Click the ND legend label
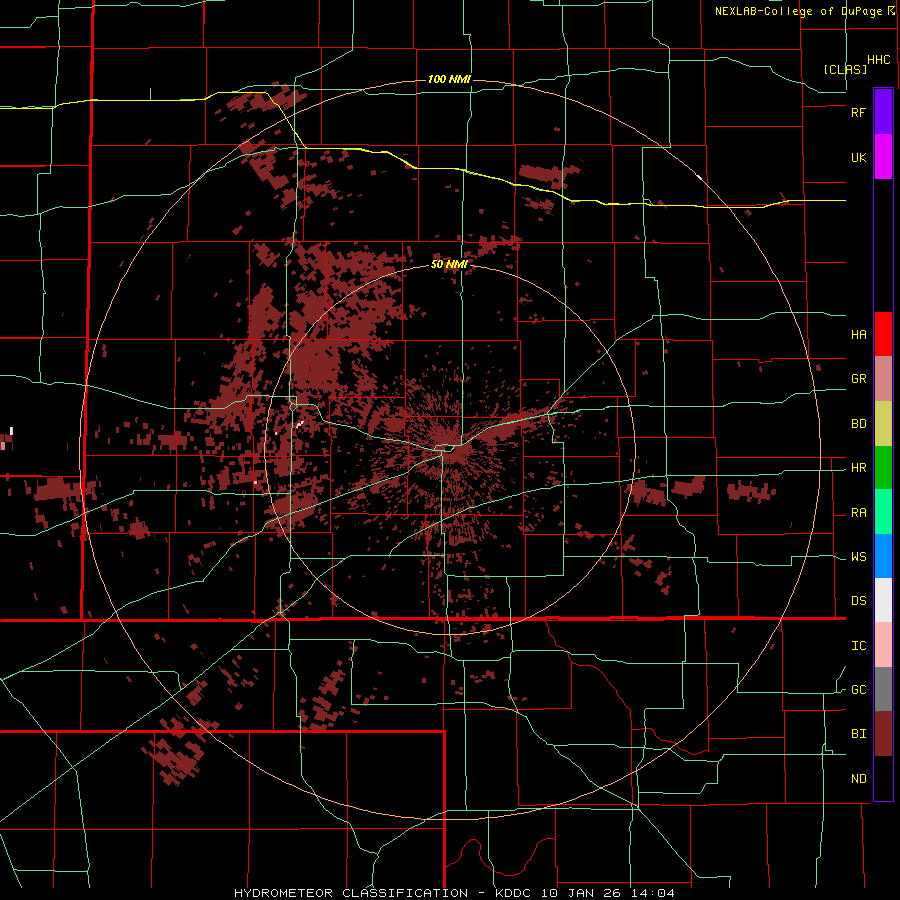Viewport: 900px width, 900px height. coord(858,779)
